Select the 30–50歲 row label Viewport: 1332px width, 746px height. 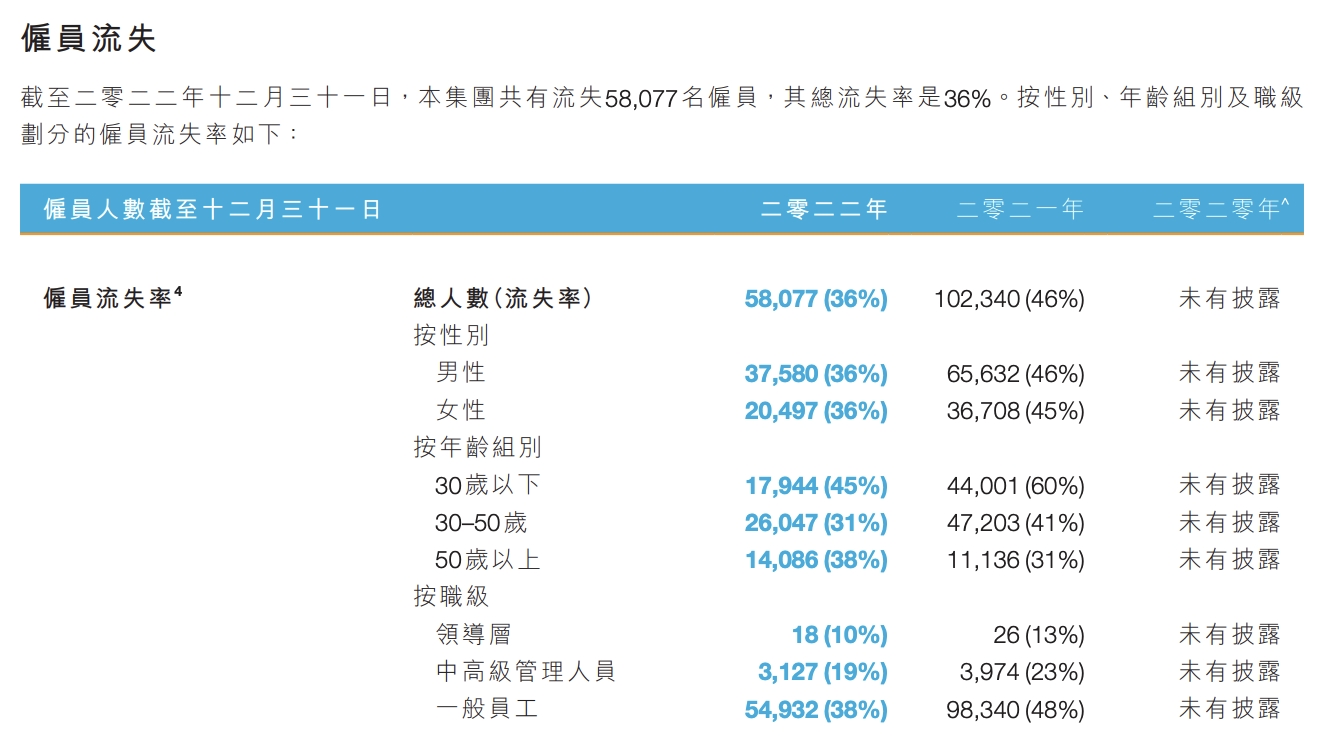click(481, 522)
